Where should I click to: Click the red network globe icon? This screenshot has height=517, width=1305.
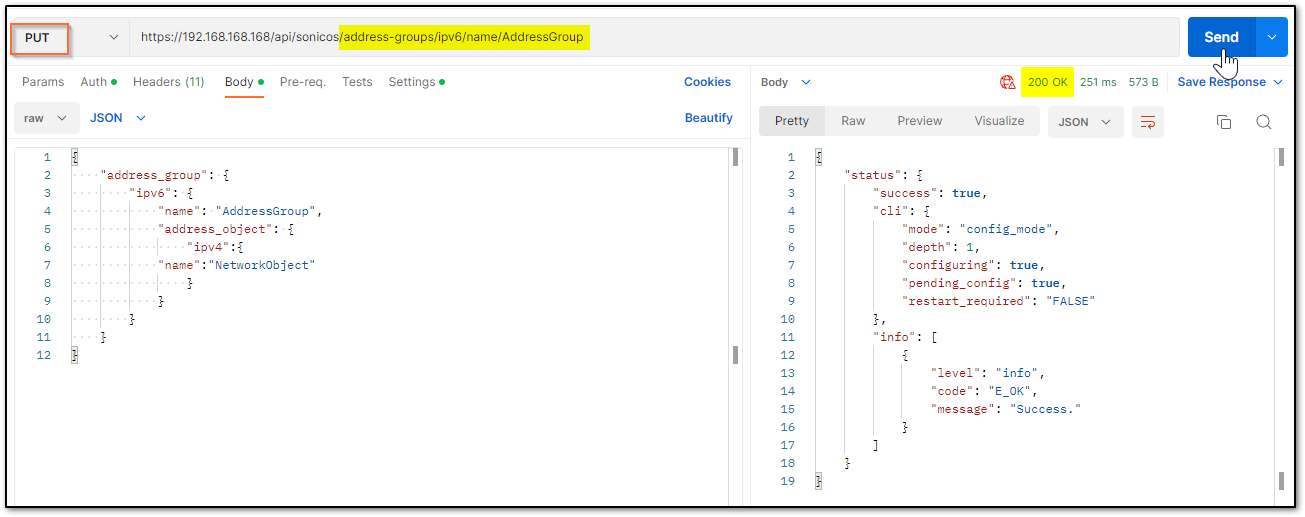pyautogui.click(x=1007, y=82)
